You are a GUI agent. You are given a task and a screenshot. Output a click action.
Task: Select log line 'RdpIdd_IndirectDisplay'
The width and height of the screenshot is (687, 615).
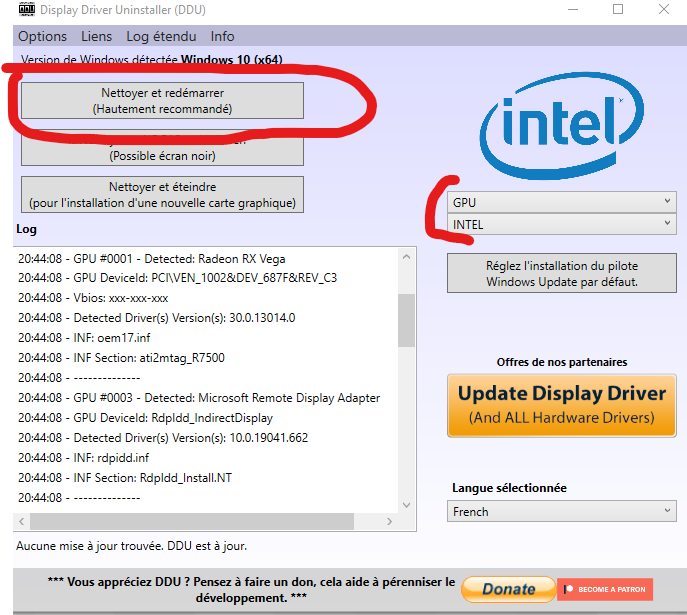145,418
